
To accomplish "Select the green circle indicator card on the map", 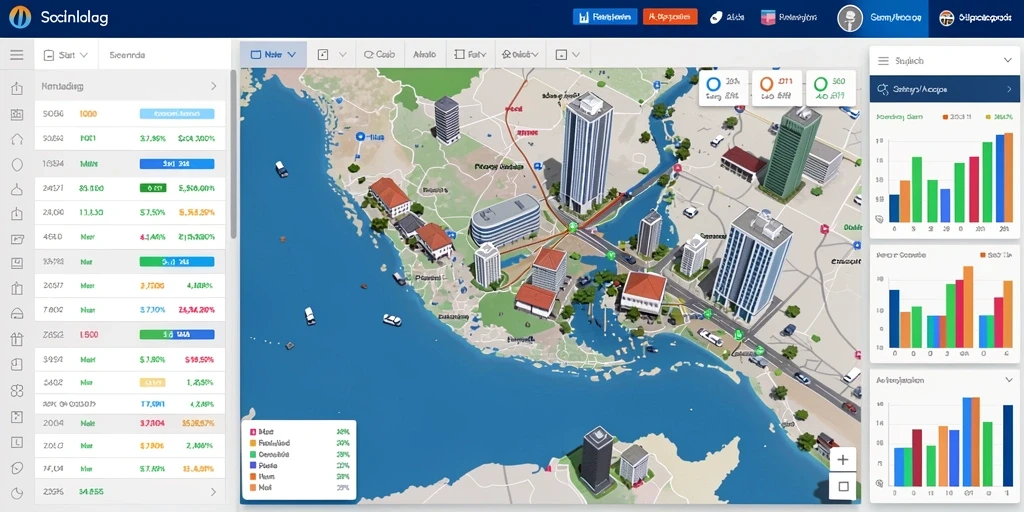I will click(831, 88).
